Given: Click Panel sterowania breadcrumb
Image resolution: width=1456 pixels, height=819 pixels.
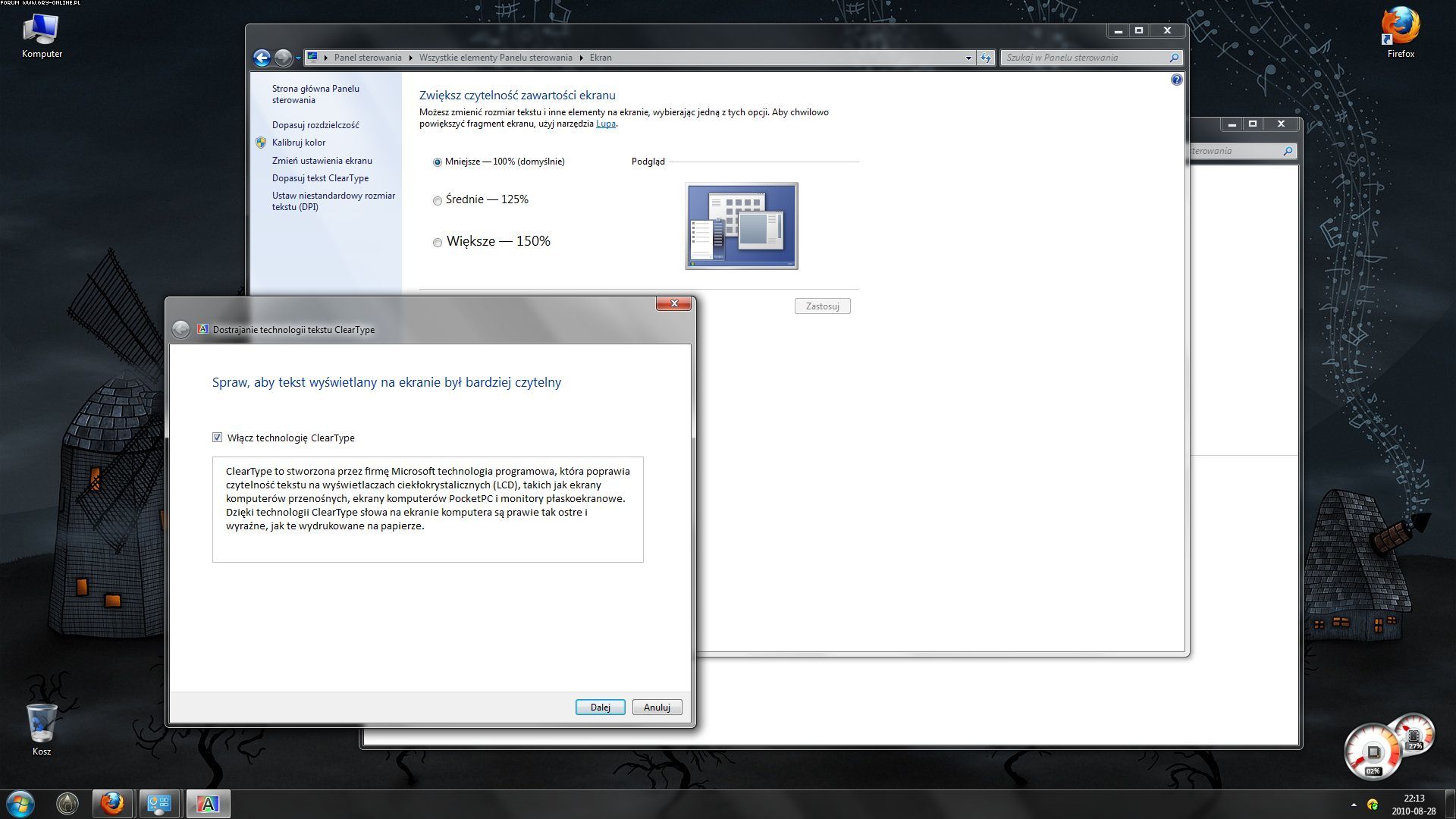Looking at the screenshot, I should (x=368, y=58).
